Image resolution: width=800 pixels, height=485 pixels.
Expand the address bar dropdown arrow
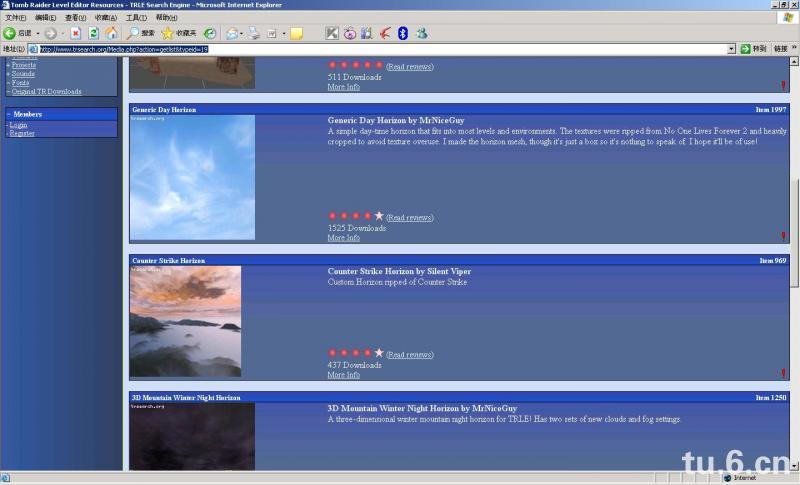(x=731, y=48)
